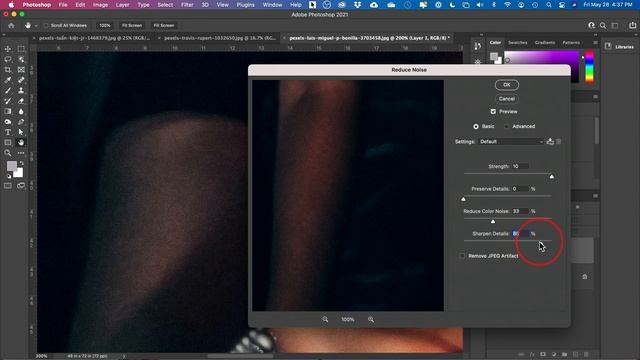Select the Eyedropper tool
Screen dimensions: 640x360
[x=8, y=80]
